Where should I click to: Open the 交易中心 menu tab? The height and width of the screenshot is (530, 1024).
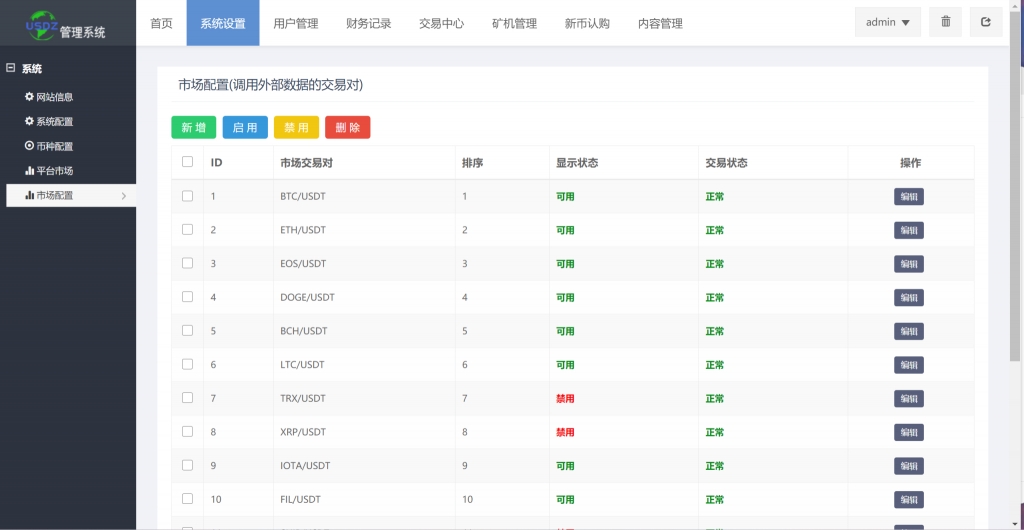pos(441,23)
